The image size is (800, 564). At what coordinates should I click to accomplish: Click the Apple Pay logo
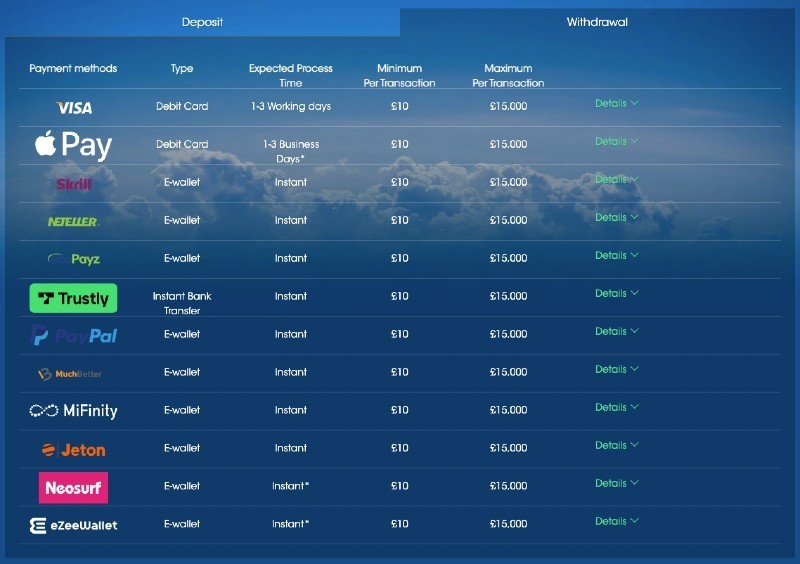(73, 145)
